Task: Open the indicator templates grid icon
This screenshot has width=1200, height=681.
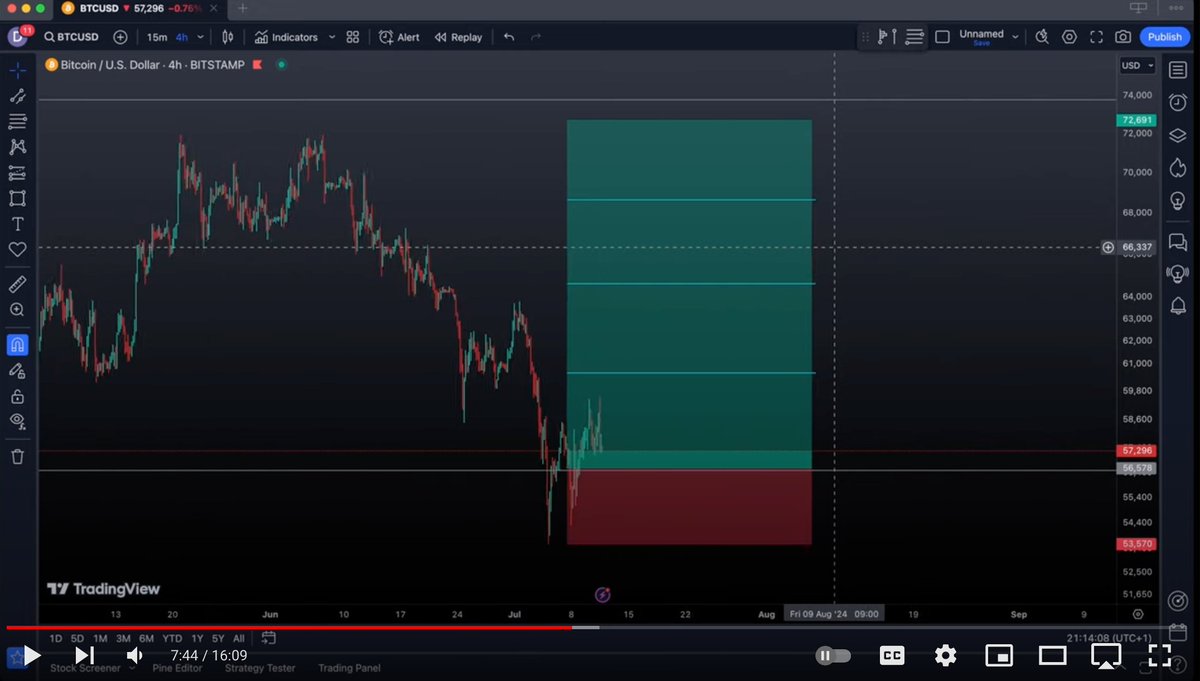Action: point(353,37)
